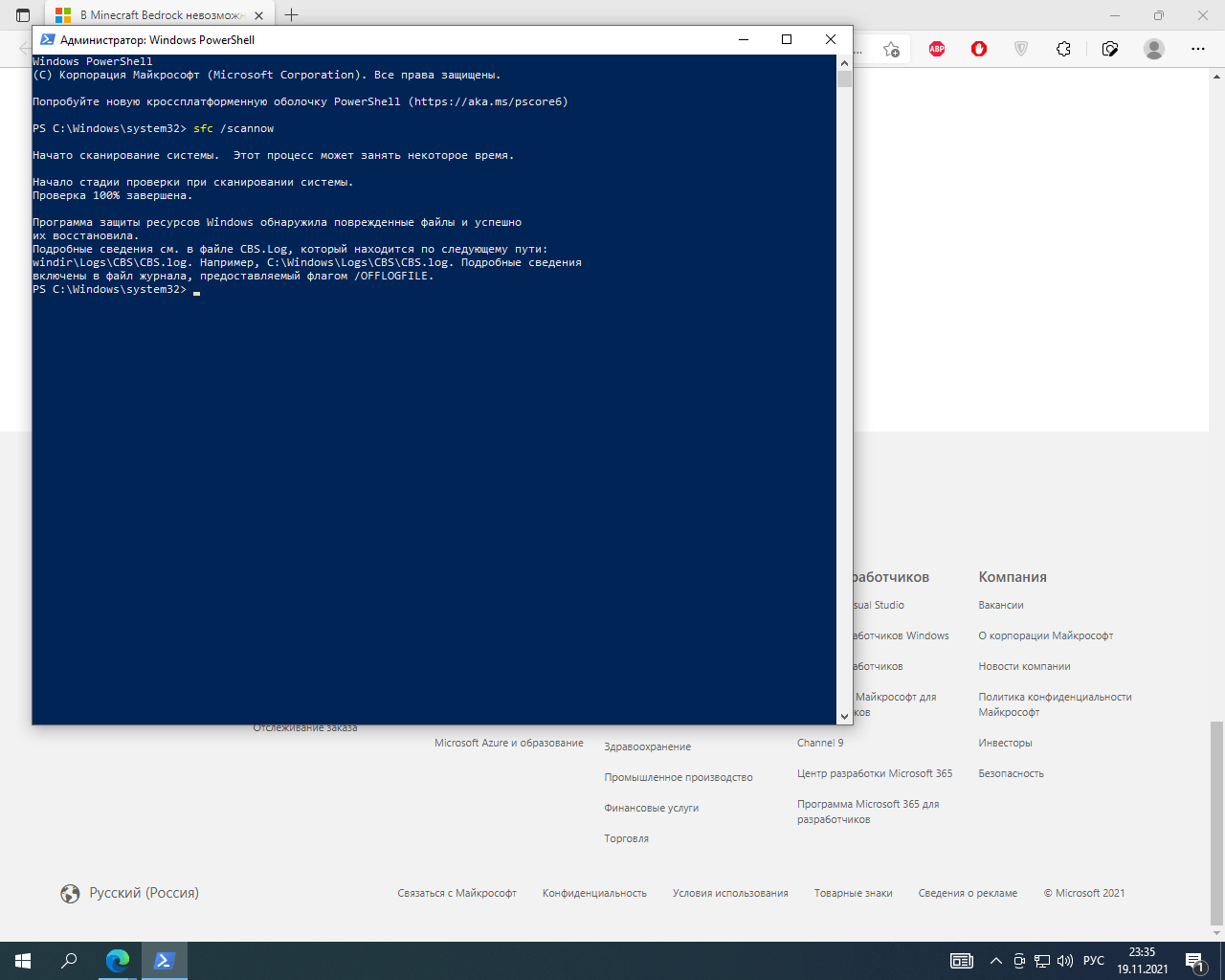The width and height of the screenshot is (1225, 980).
Task: Open Программа Microsoft 365 для разработчиков link
Action: point(868,812)
